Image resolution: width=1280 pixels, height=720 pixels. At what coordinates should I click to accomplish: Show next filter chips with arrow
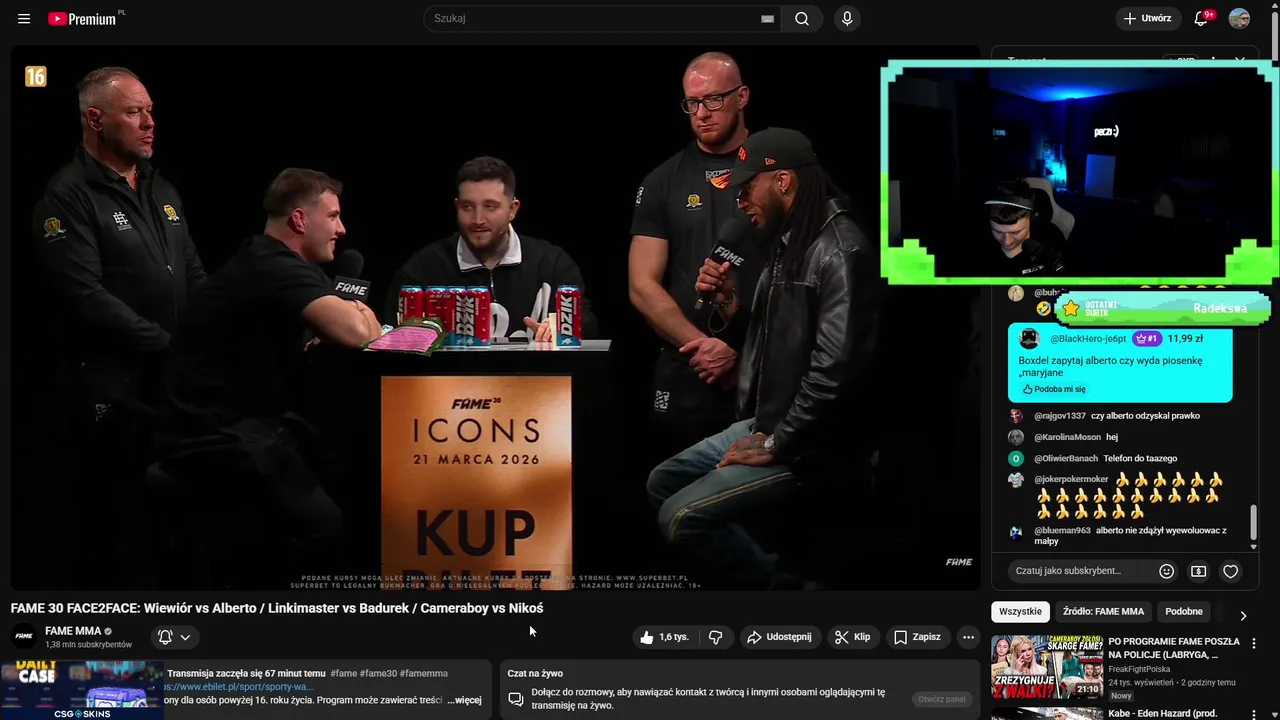[1243, 615]
